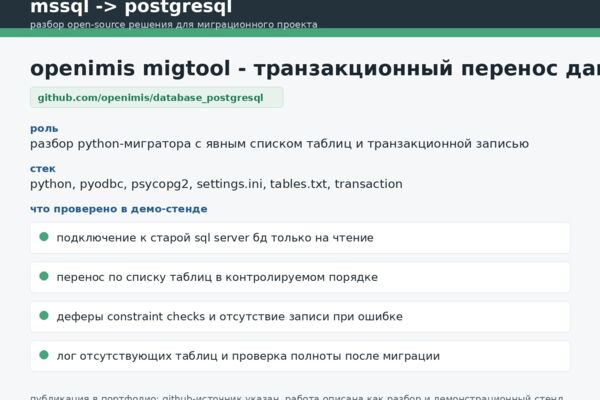Click green bullet beside 'деферы constraint checks'
The height and width of the screenshot is (400, 600).
click(44, 315)
